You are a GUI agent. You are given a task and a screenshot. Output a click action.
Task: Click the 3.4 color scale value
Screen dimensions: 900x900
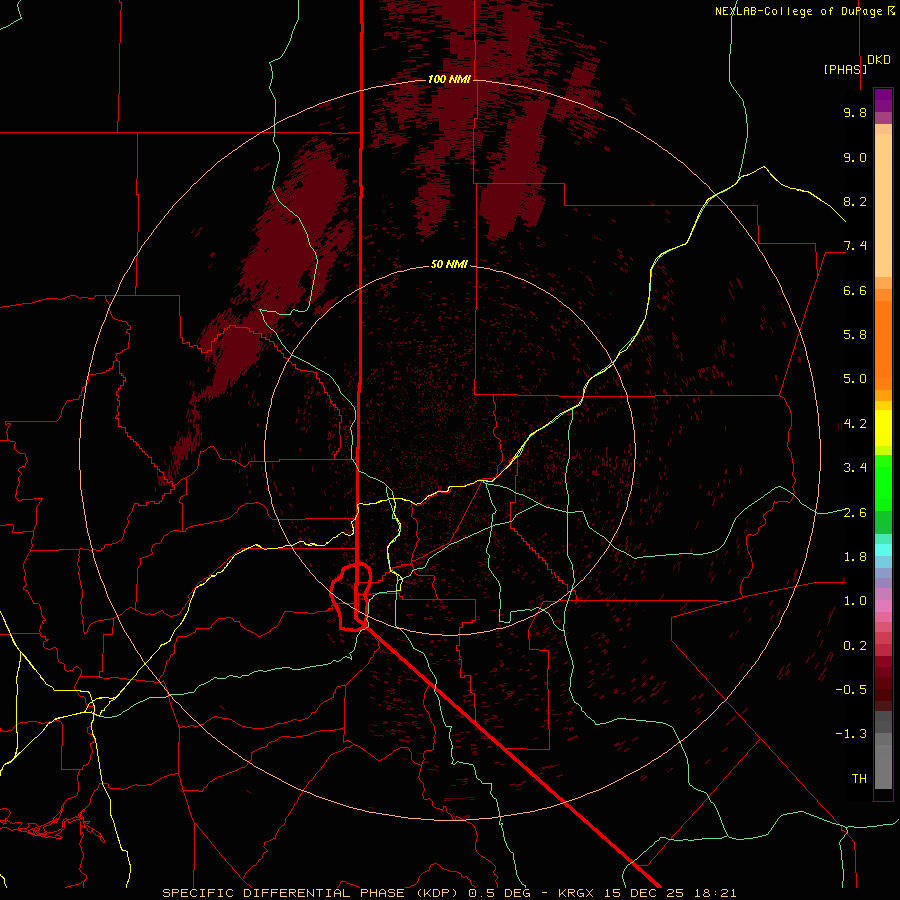(x=855, y=468)
